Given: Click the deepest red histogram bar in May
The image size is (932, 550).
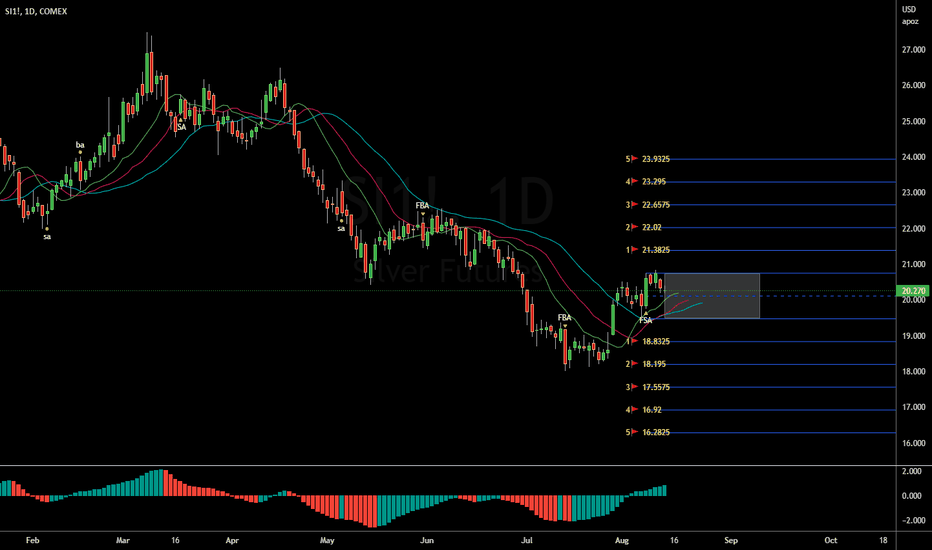Looking at the screenshot, I should pos(372,511).
